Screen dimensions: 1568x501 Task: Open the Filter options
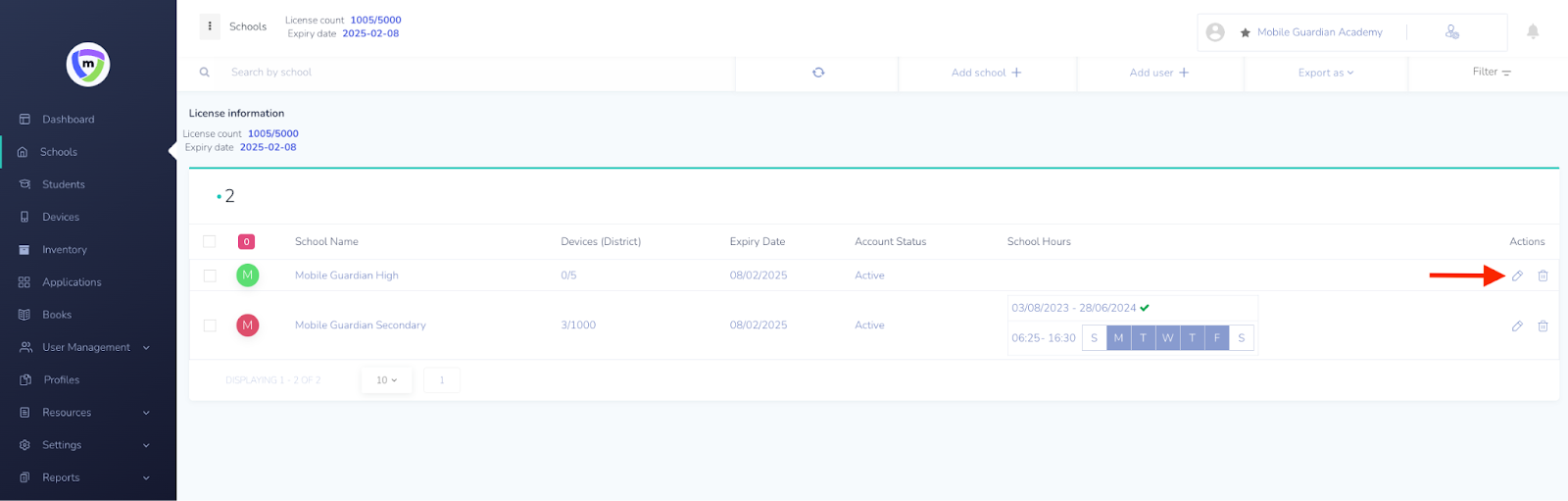(1491, 72)
